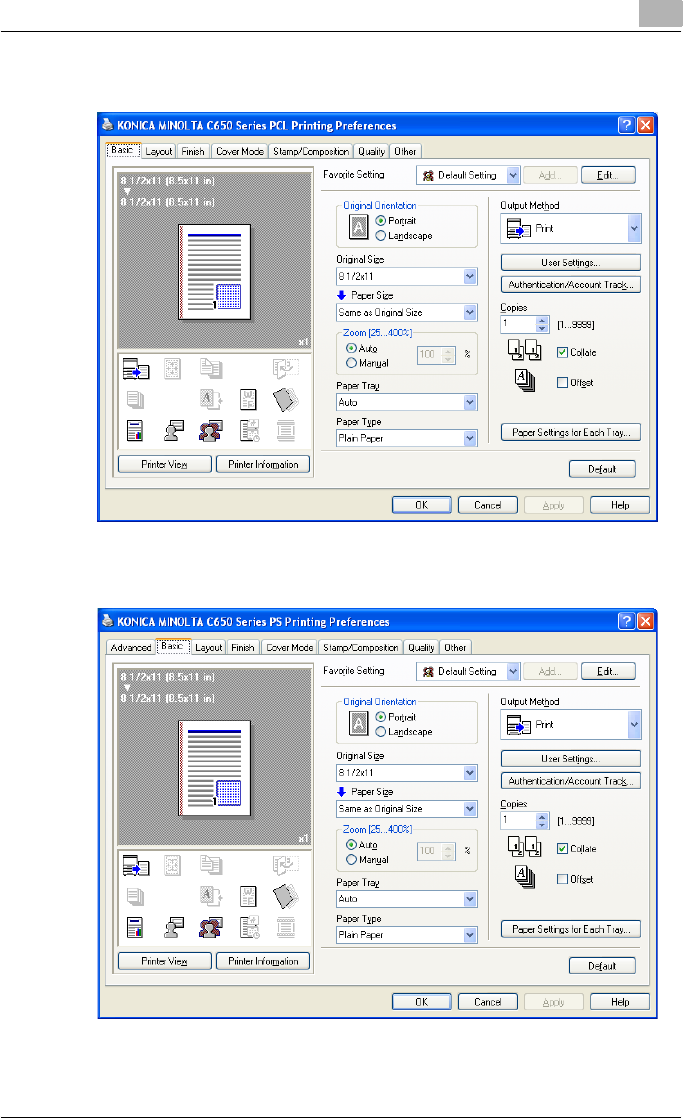Click the overlay text page icon in PCL window
683x1118 pixels.
pos(248,399)
